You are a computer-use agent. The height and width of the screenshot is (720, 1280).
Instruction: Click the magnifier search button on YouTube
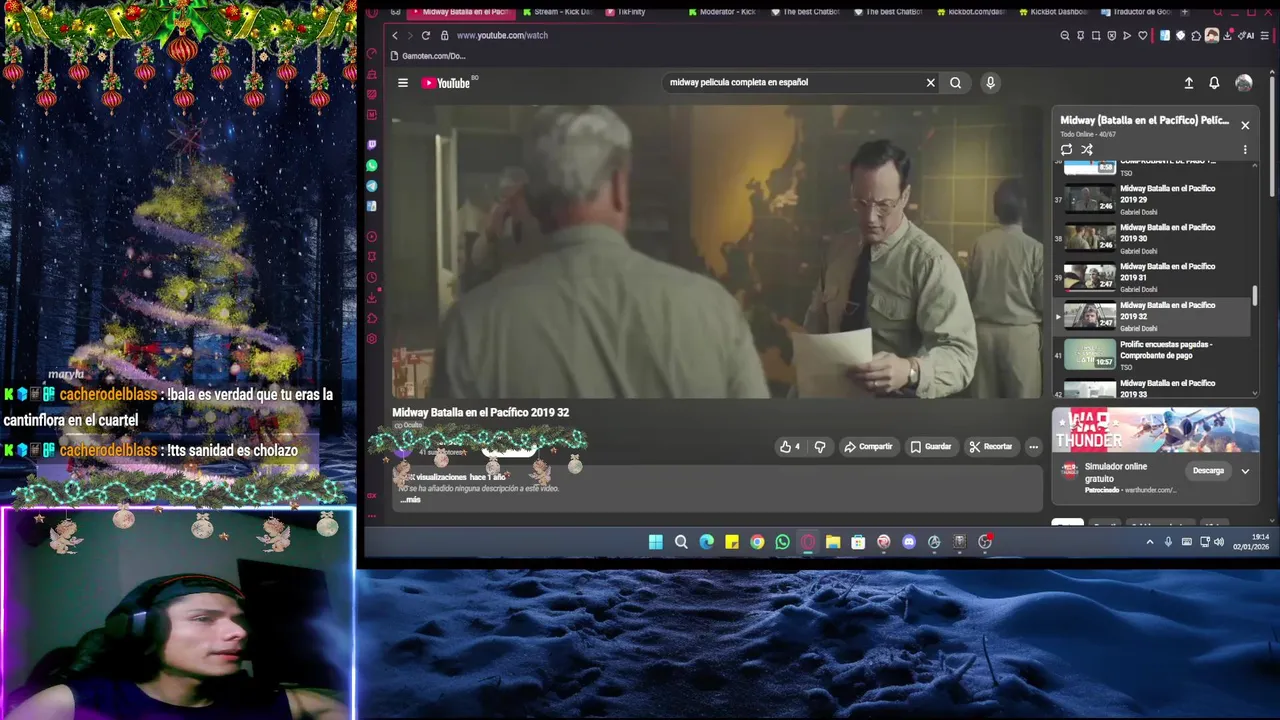coord(956,83)
